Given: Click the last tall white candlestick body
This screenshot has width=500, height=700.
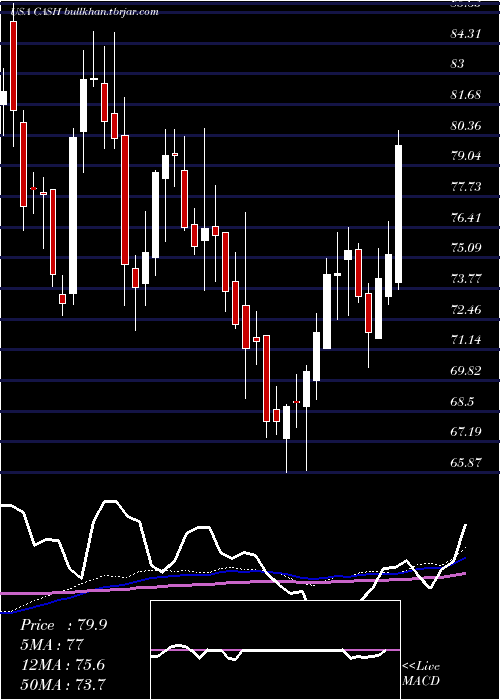Looking at the screenshot, I should (398, 214).
